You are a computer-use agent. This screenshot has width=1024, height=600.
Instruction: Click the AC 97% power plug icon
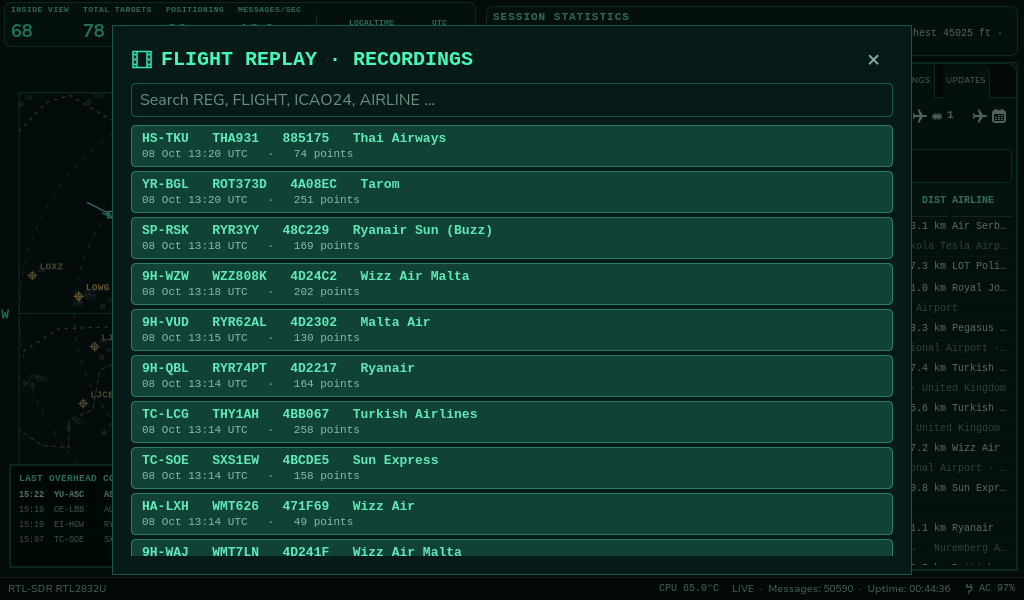coord(969,588)
